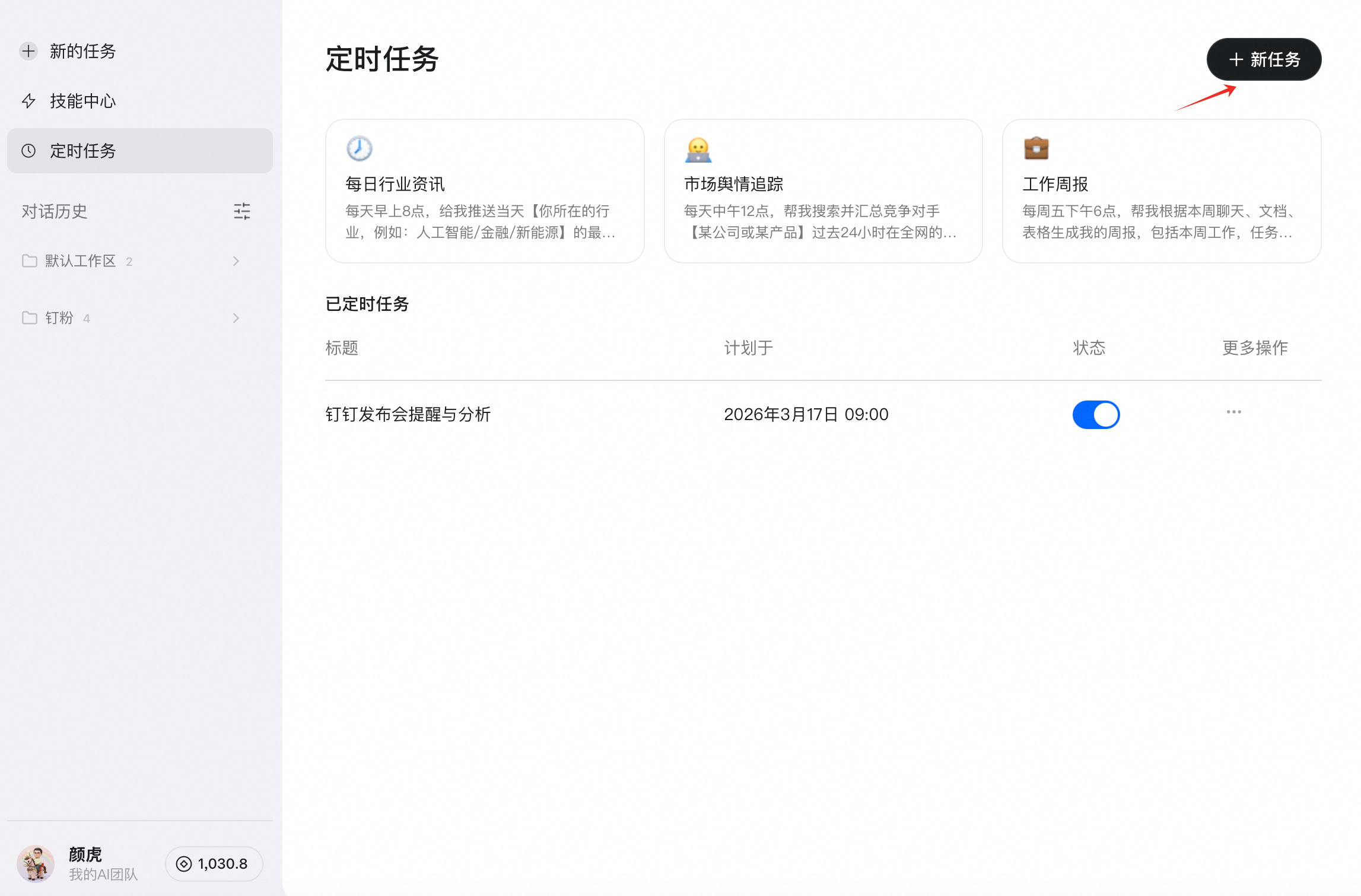
Task: Disable the 钉钉发布会提醒与分析 task toggle
Action: click(1095, 414)
